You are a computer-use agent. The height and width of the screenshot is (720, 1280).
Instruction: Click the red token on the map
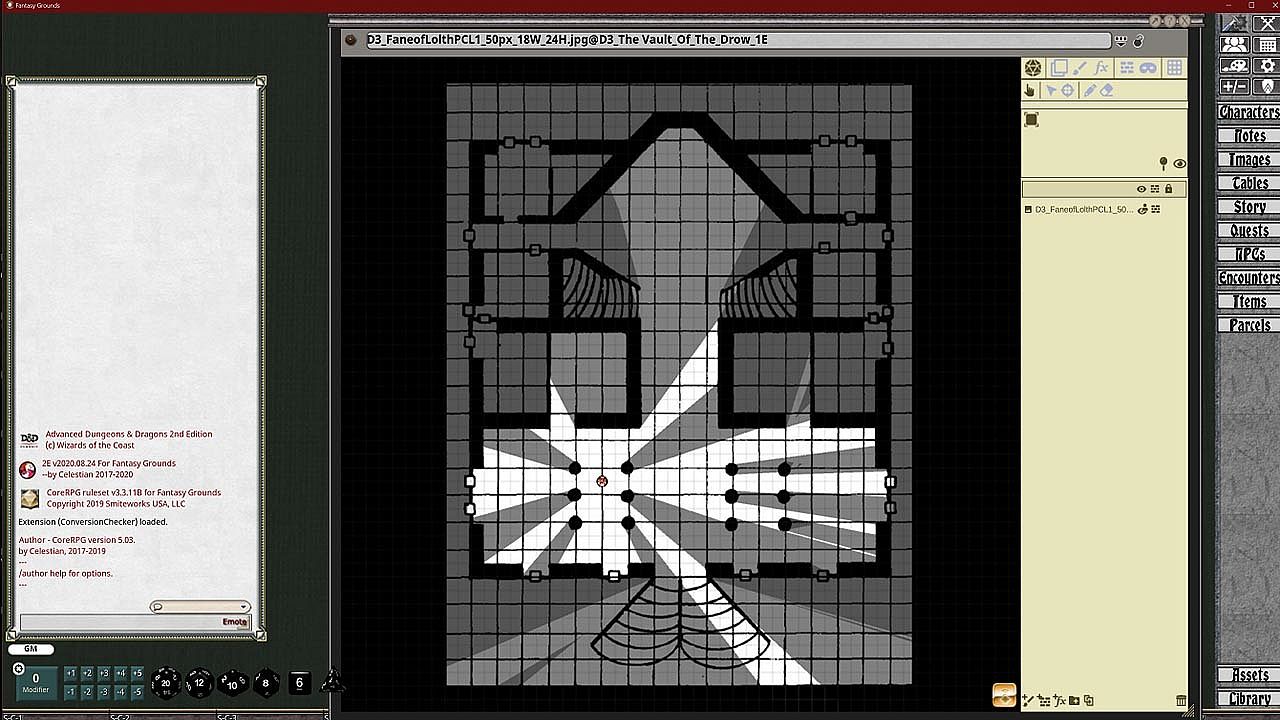coord(602,482)
